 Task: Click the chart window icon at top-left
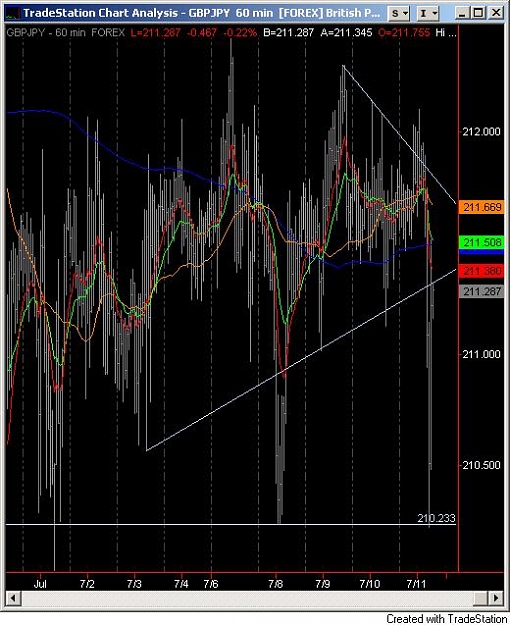click(x=12, y=14)
